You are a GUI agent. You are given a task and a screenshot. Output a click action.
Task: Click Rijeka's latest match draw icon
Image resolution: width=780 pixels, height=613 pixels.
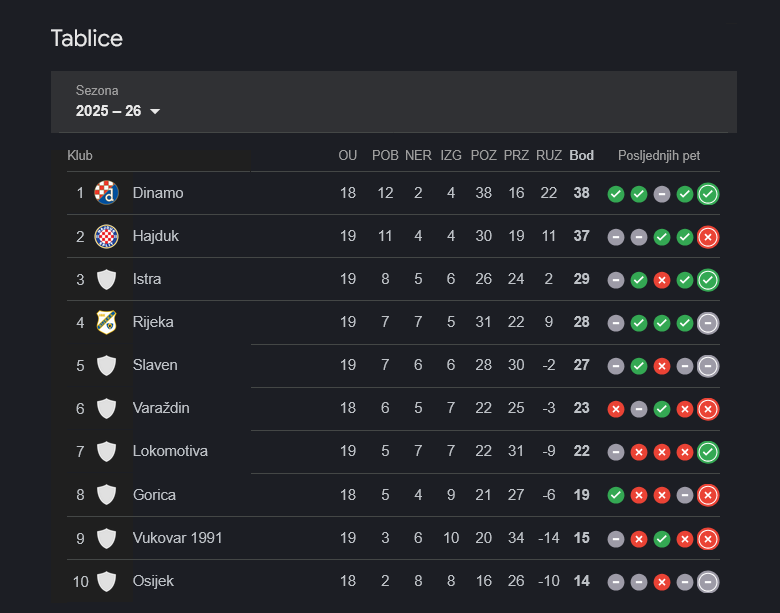[x=708, y=323]
